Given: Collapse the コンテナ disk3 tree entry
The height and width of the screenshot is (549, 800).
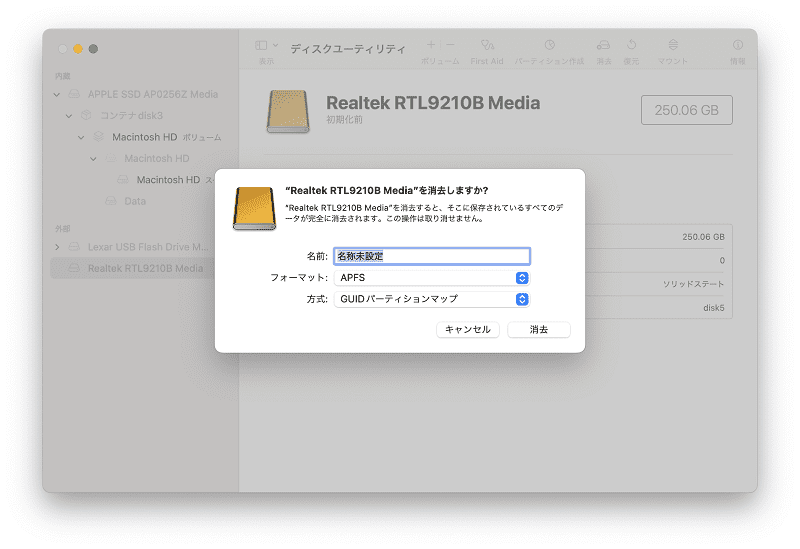Looking at the screenshot, I should (x=69, y=116).
